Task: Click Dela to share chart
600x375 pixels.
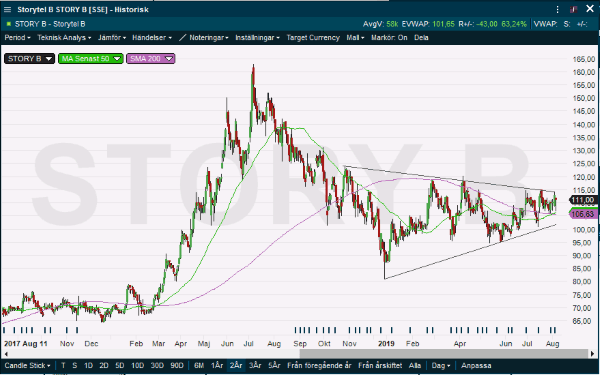Action: click(x=421, y=38)
